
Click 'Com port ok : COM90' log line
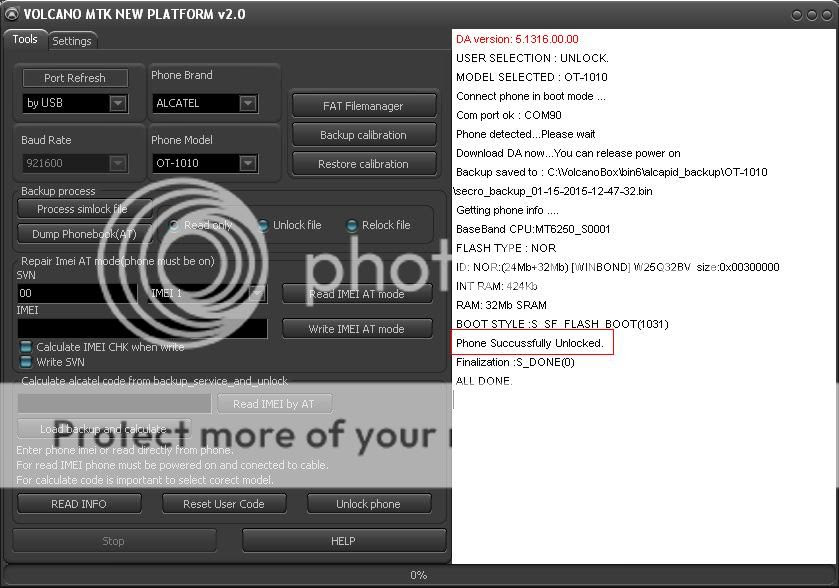(508, 115)
